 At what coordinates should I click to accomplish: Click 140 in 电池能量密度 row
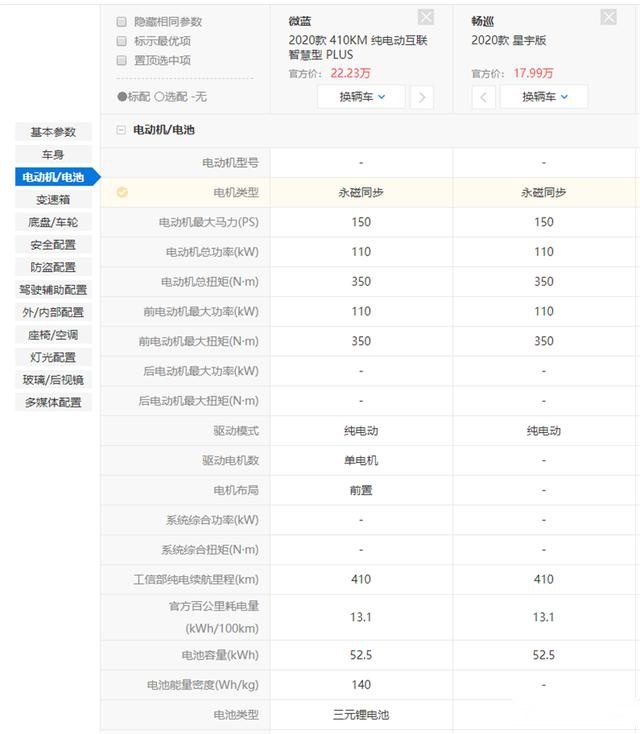361,685
